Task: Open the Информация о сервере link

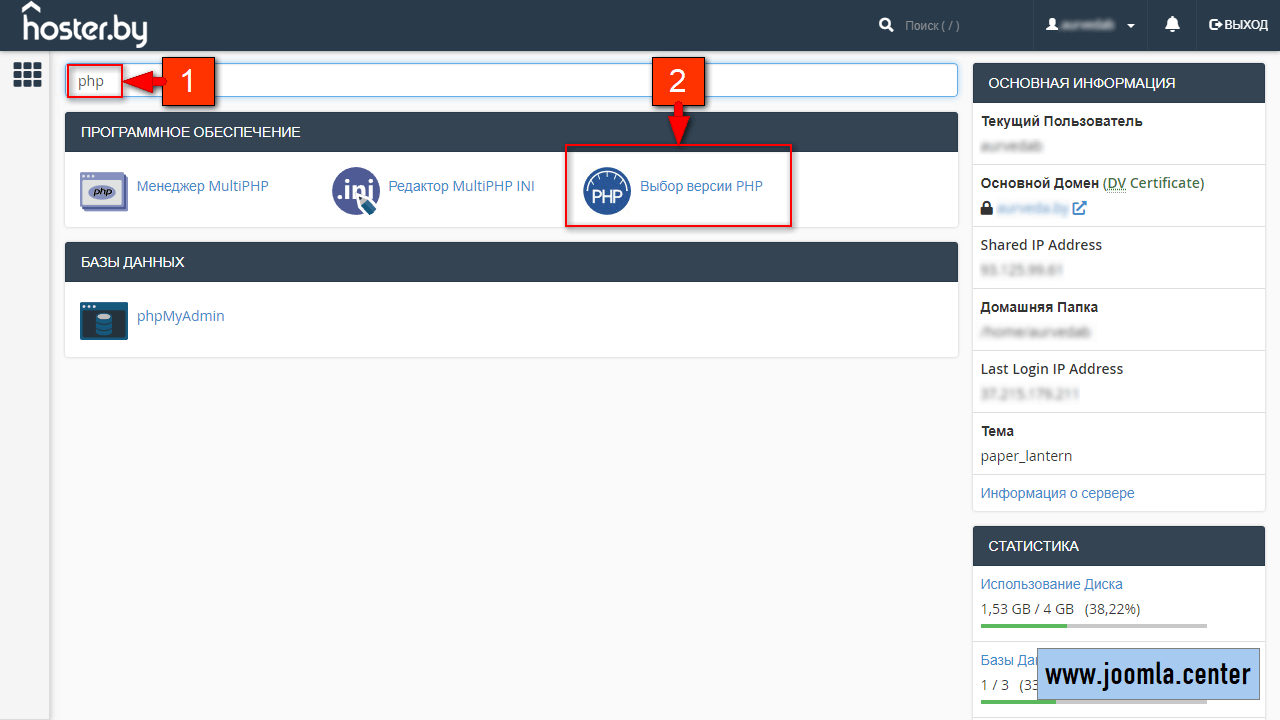Action: [x=1057, y=493]
